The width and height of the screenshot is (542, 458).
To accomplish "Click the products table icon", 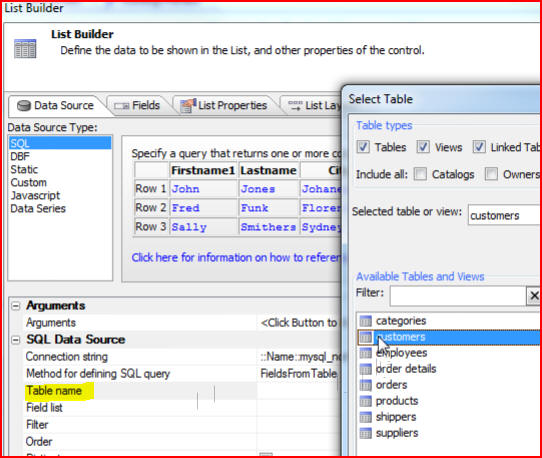I will [x=365, y=401].
